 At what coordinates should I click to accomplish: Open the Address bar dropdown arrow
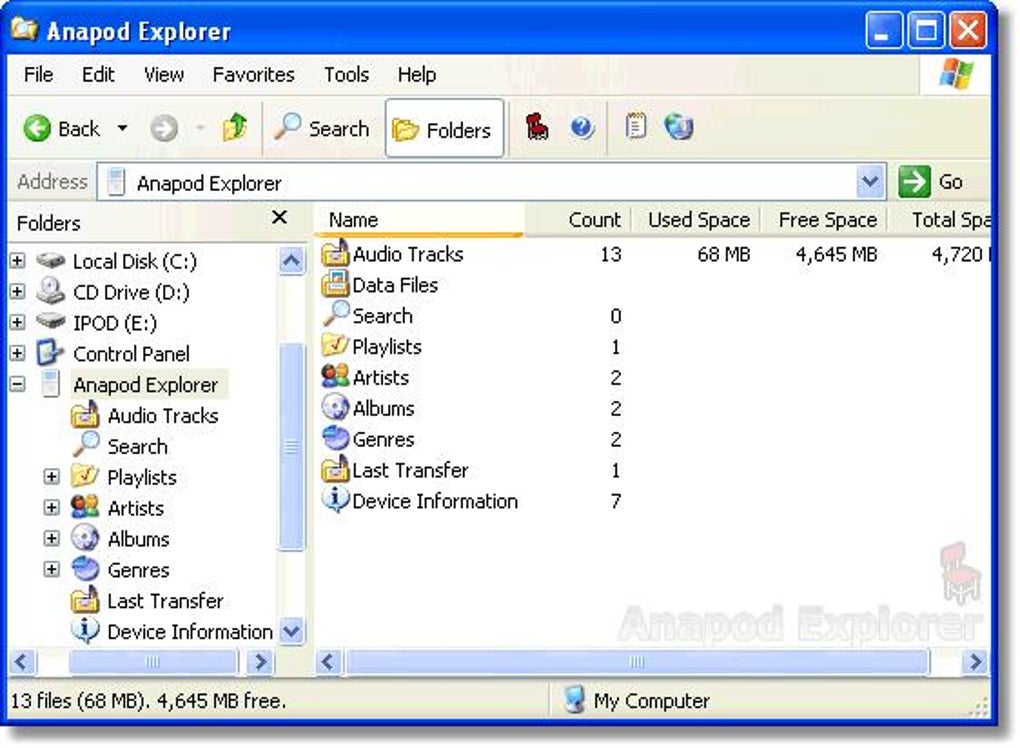tap(870, 182)
